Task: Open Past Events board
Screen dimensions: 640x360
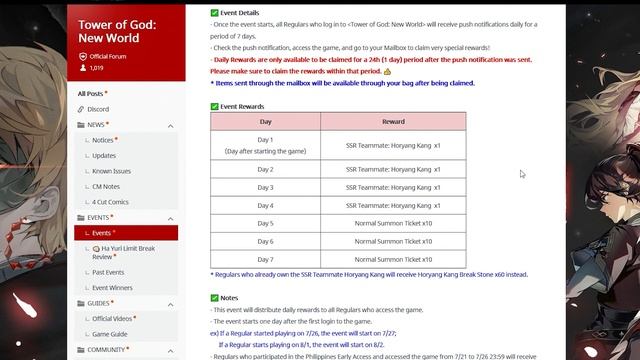Action: pyautogui.click(x=108, y=272)
